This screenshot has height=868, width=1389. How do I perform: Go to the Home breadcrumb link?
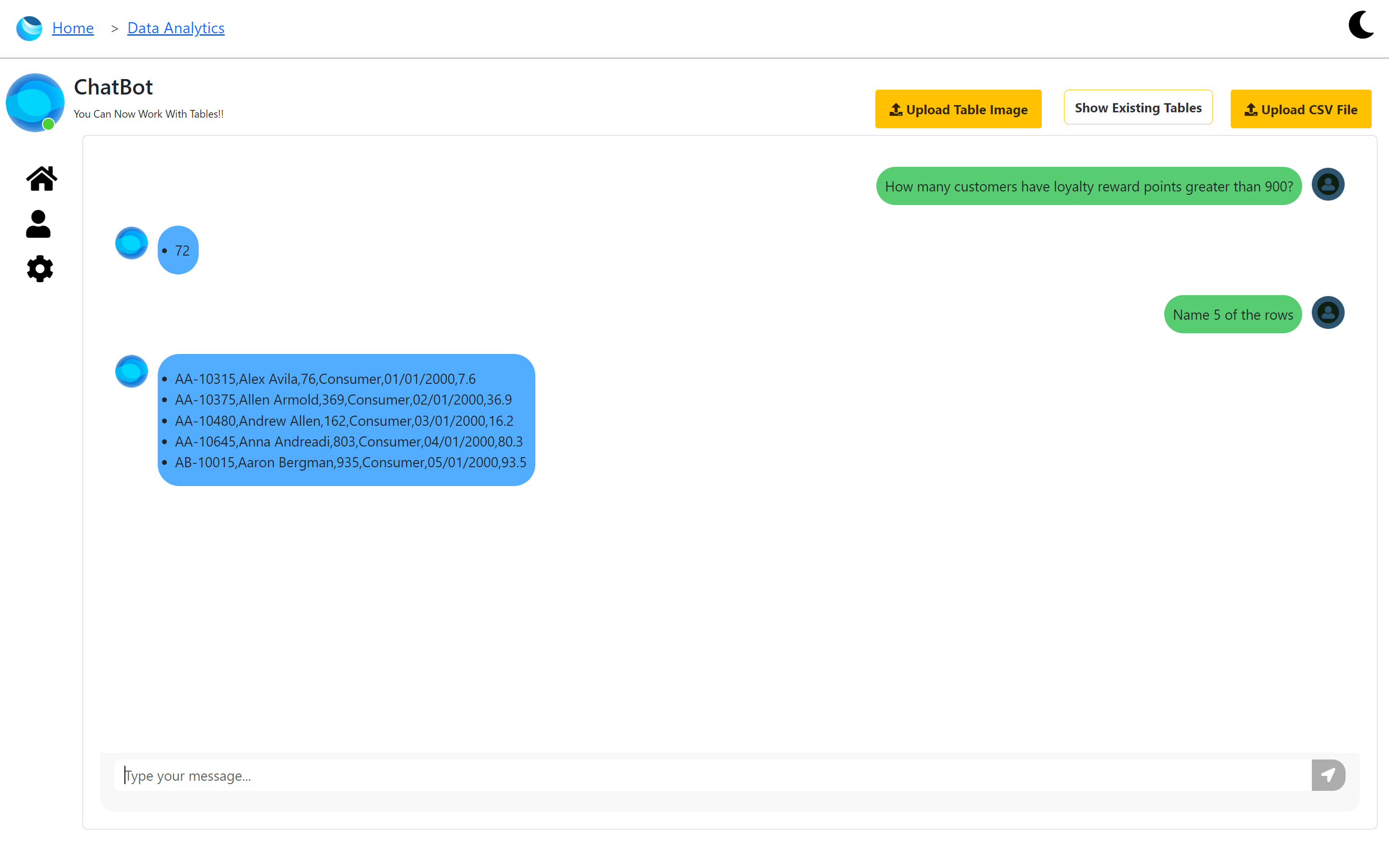click(x=73, y=27)
